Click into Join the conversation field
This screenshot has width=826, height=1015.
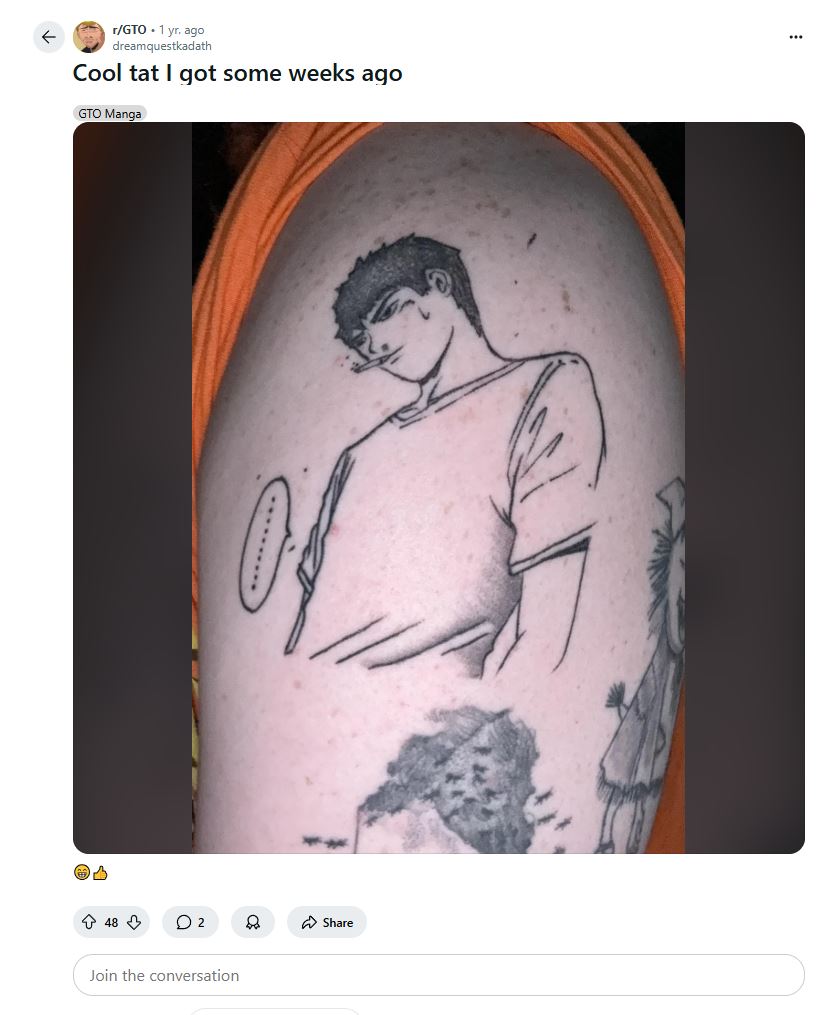tap(438, 975)
